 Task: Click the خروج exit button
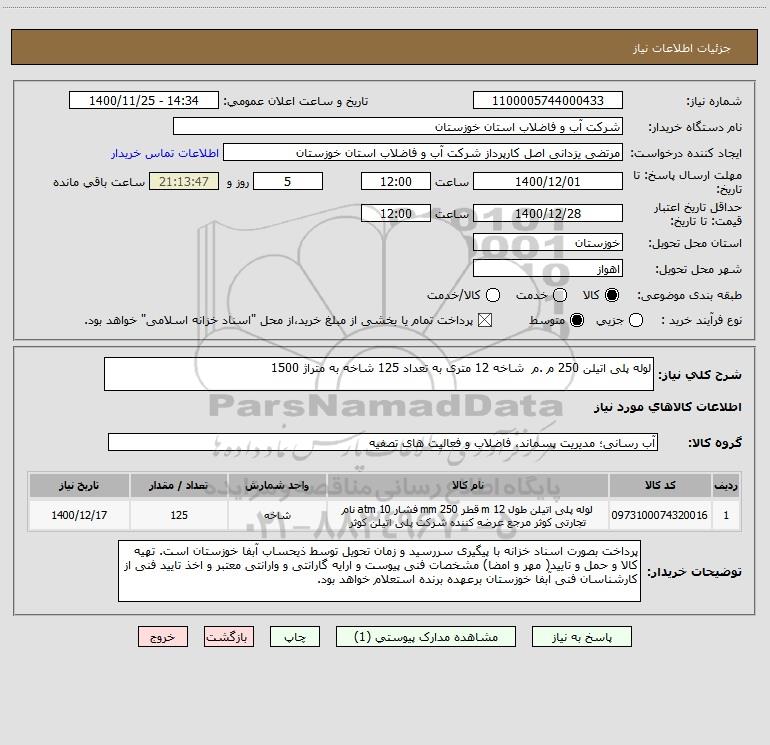pos(163,637)
